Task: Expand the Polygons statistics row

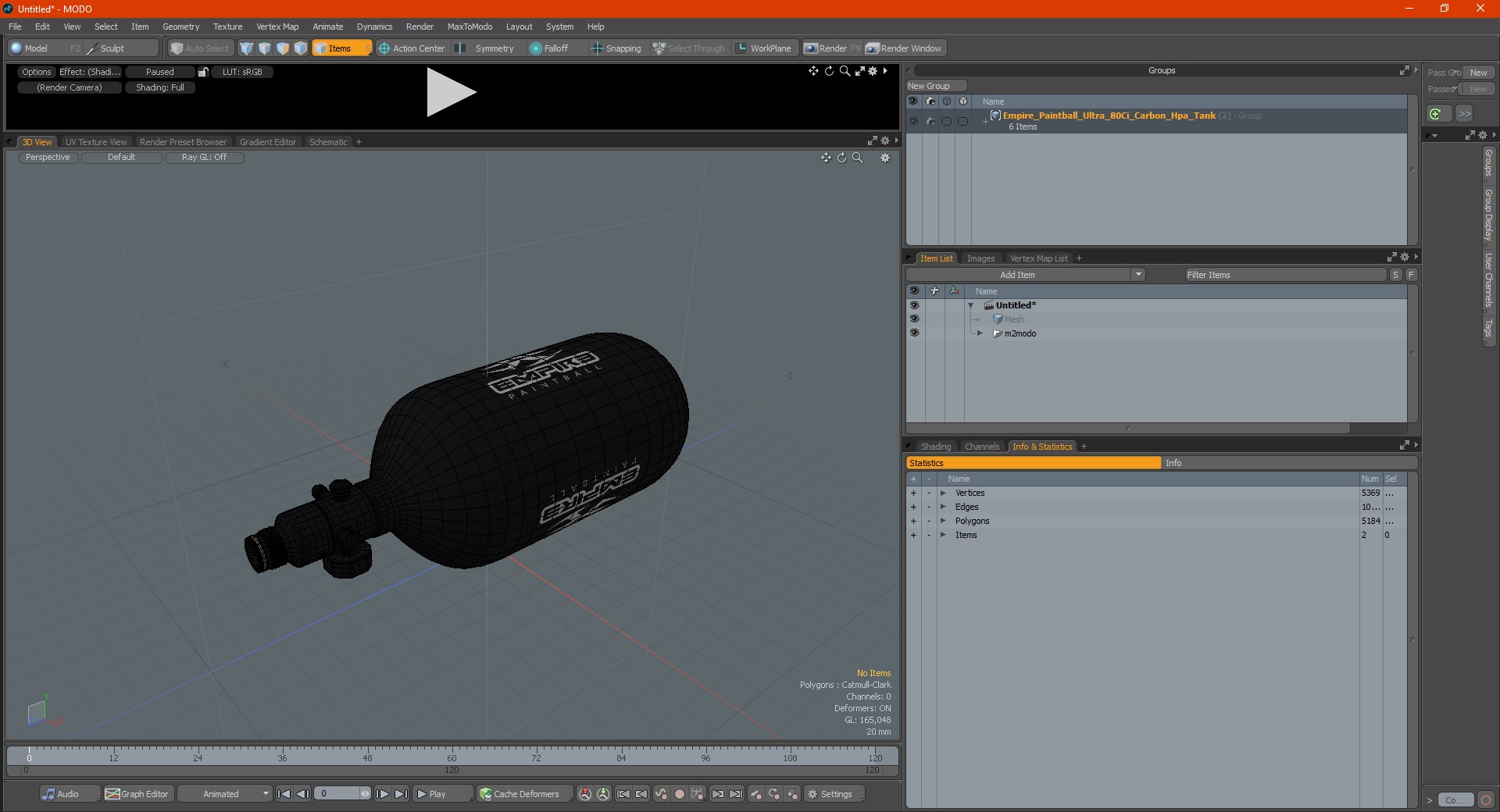Action: pyautogui.click(x=943, y=522)
